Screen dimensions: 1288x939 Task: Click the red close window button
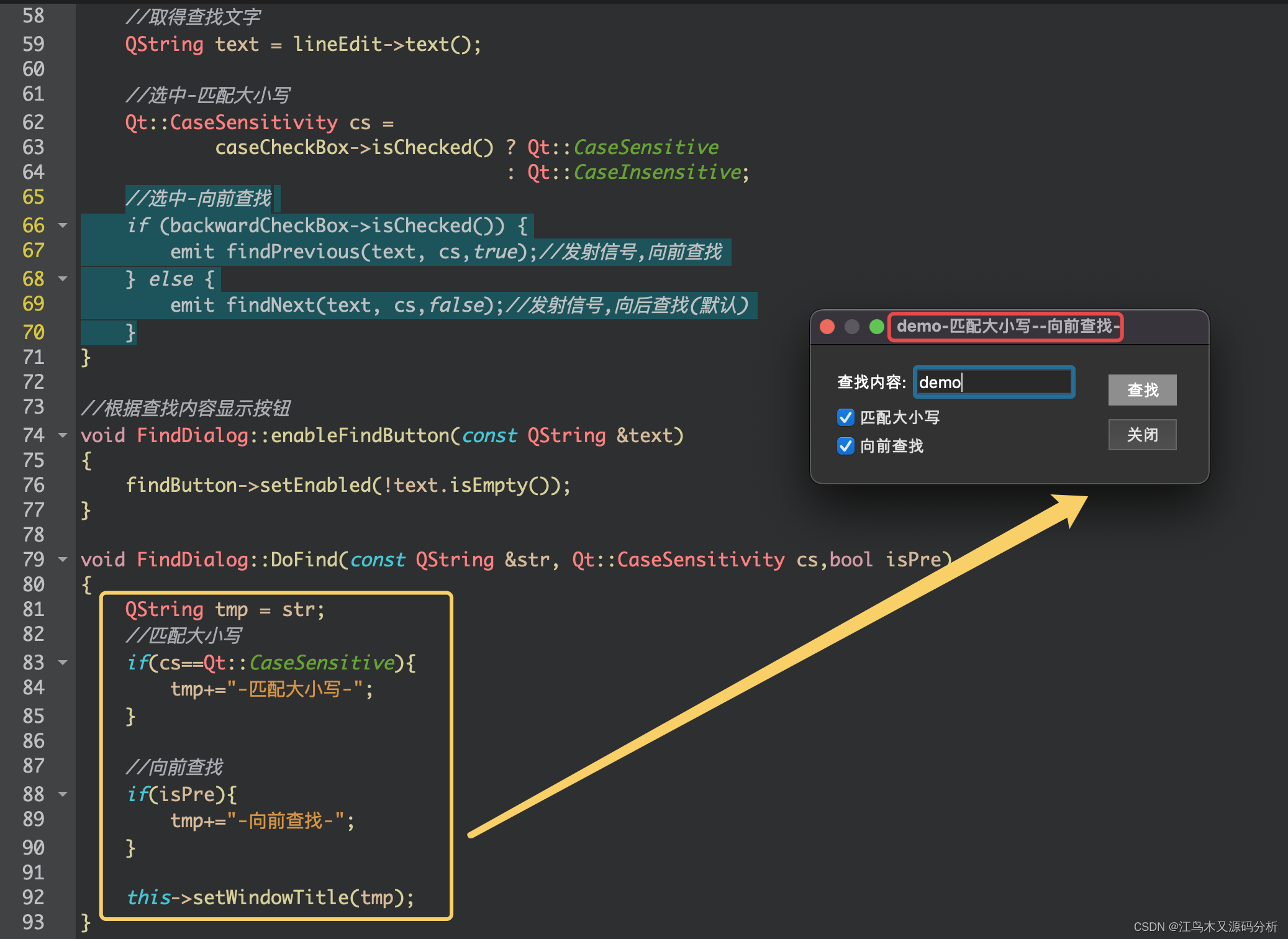(827, 327)
